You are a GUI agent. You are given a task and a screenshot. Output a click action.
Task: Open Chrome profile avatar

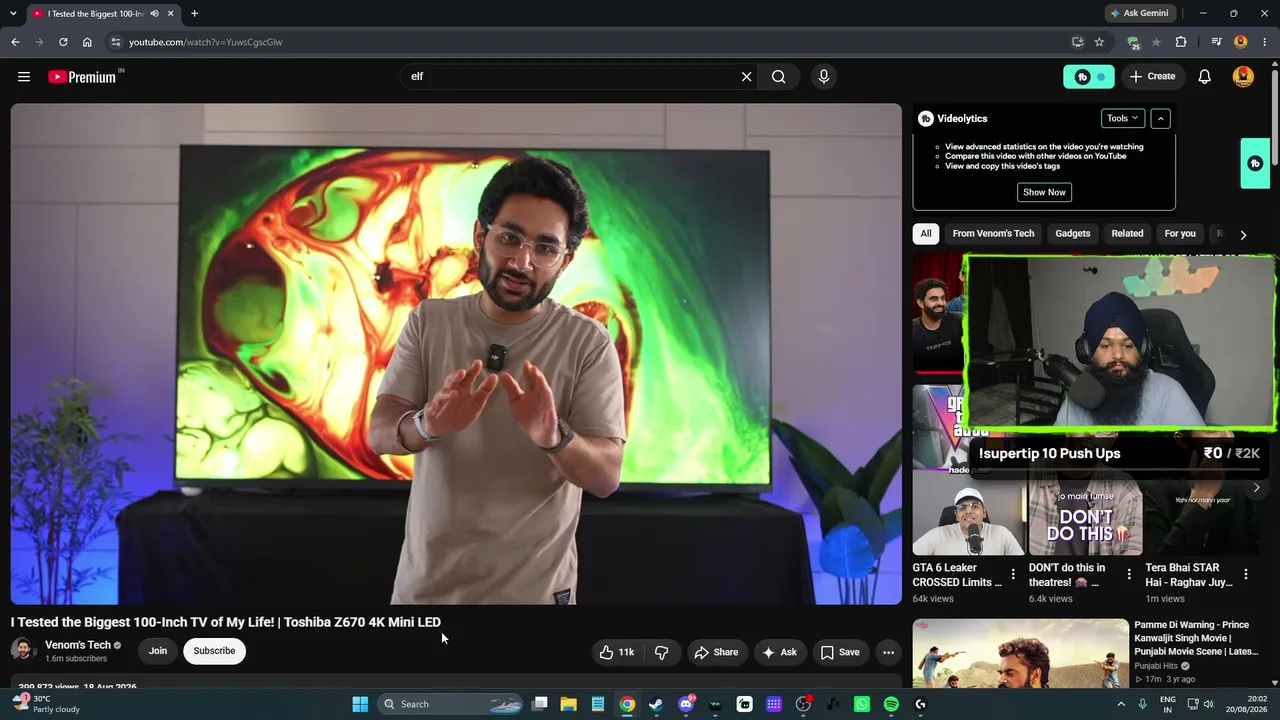coord(1241,42)
